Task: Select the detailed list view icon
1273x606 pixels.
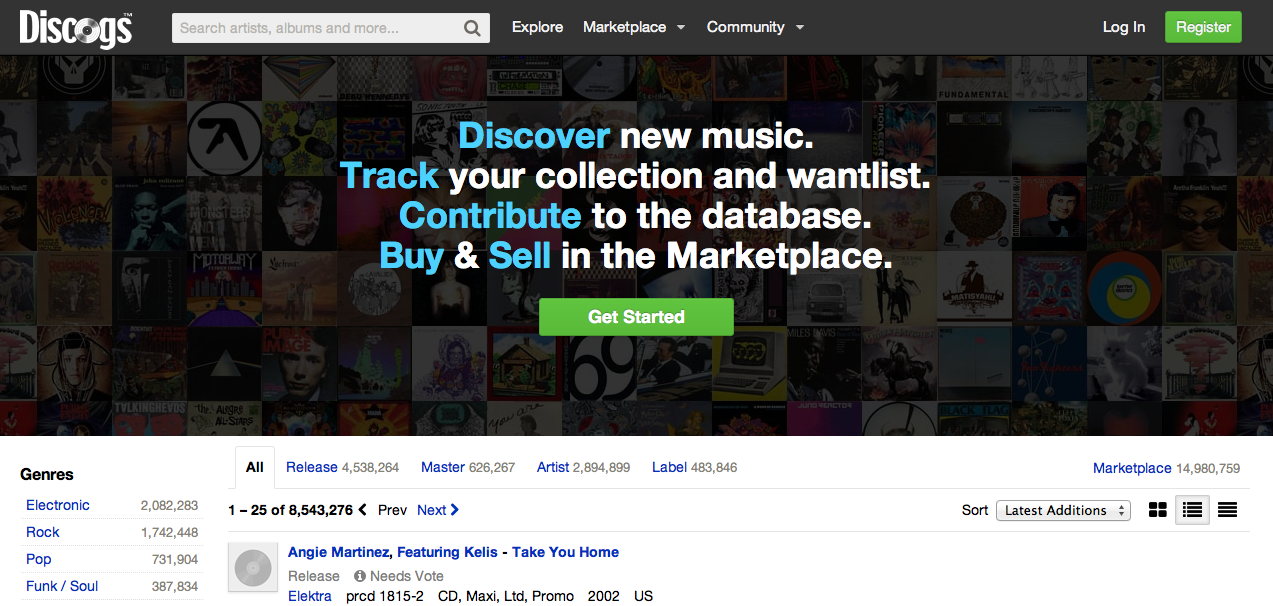Action: pos(1192,510)
